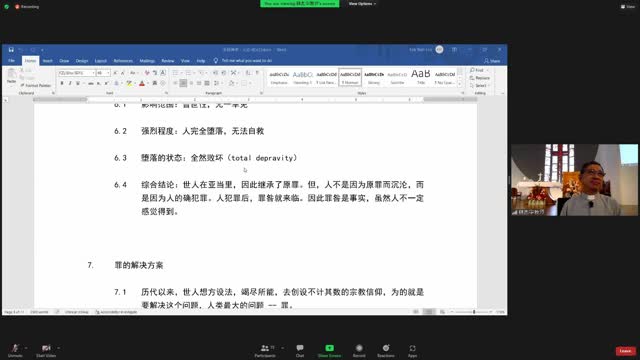Viewport: 640px width, 360px height.
Task: Open the font size combo box
Action: pyautogui.click(x=103, y=73)
